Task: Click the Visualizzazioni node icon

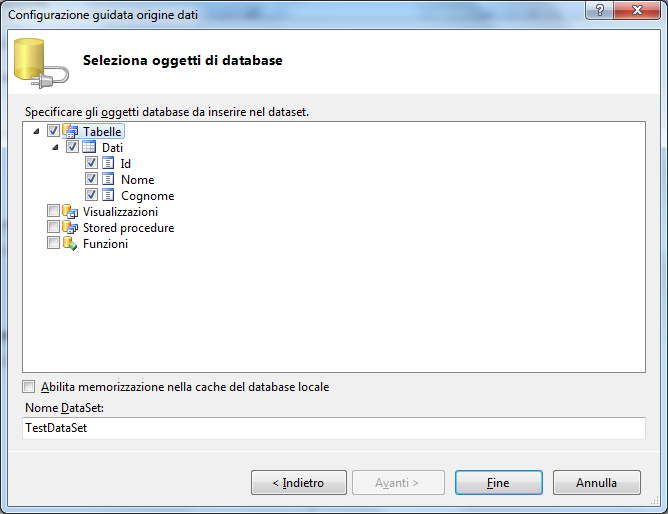Action: (x=70, y=211)
